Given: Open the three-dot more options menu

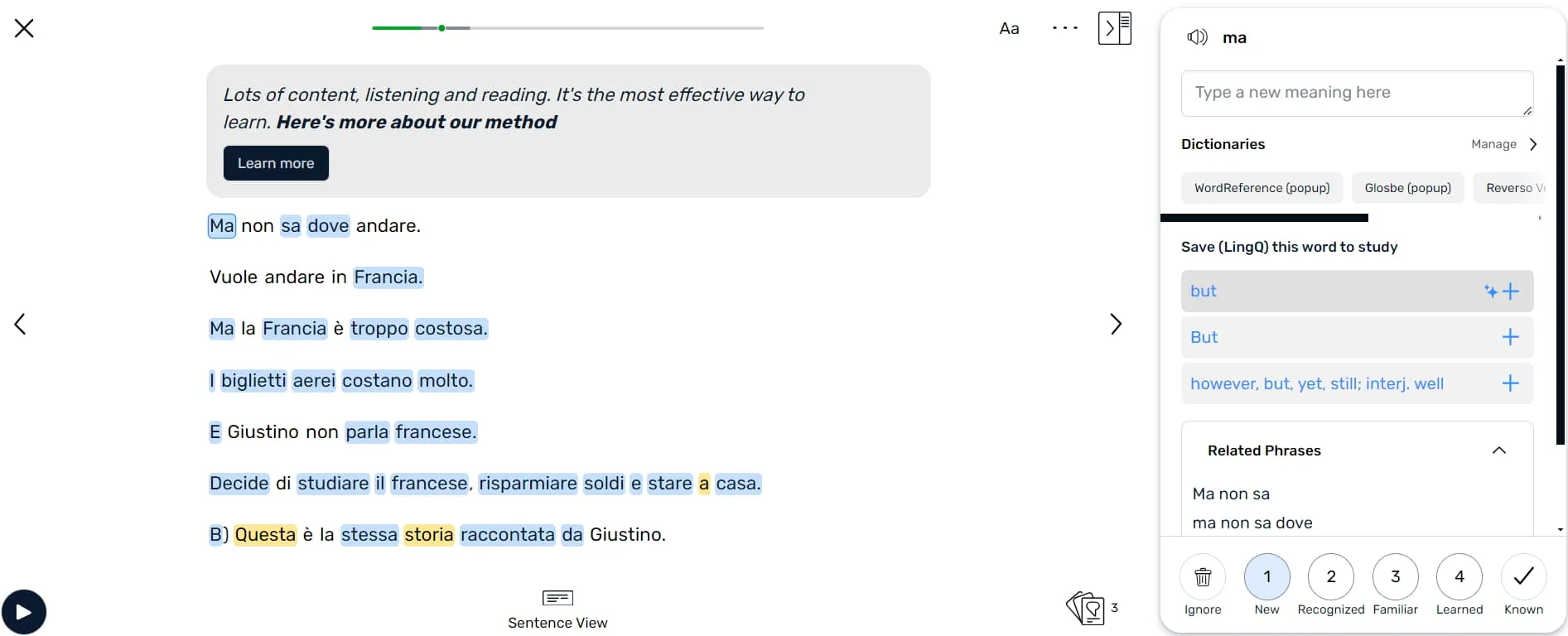Looking at the screenshot, I should click(1064, 28).
